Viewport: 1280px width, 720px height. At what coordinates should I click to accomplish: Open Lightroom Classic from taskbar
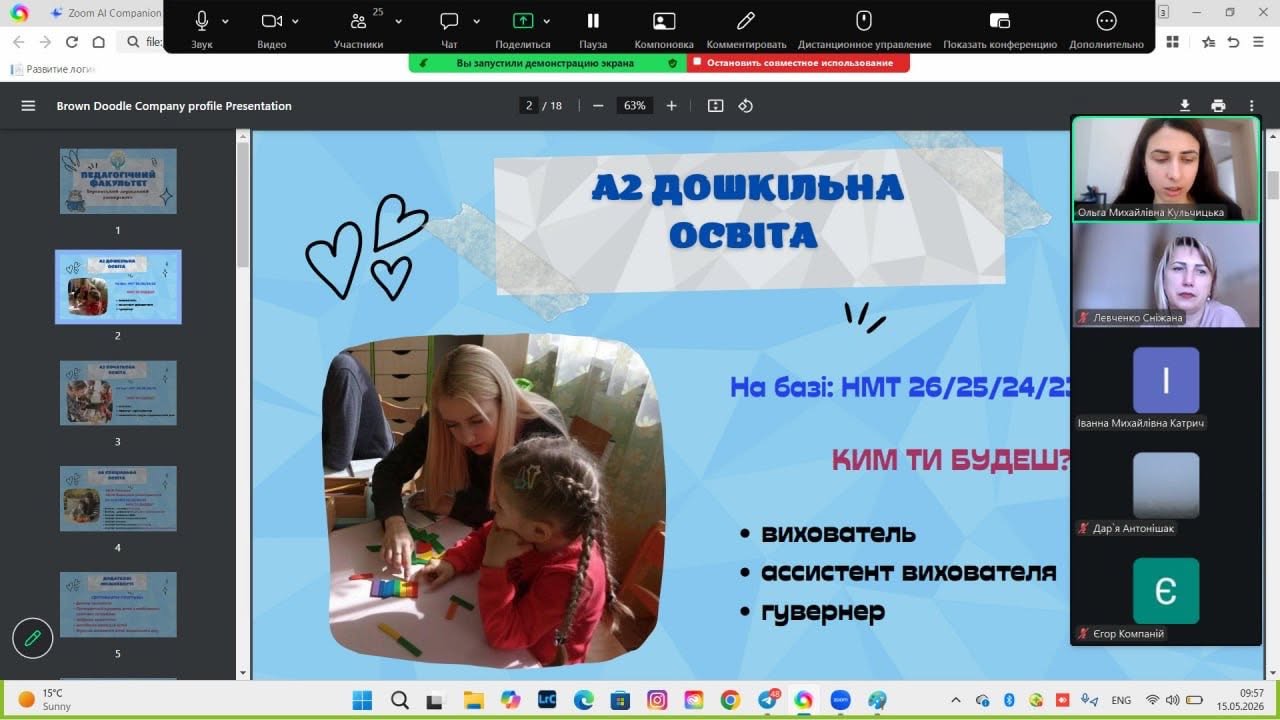coord(547,700)
